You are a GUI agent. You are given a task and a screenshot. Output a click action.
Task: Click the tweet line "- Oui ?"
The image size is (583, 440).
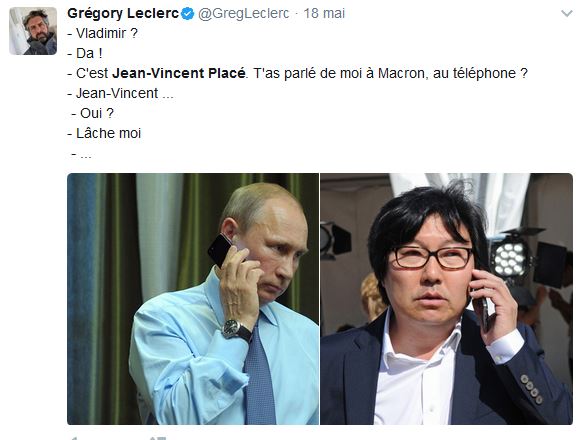point(93,113)
